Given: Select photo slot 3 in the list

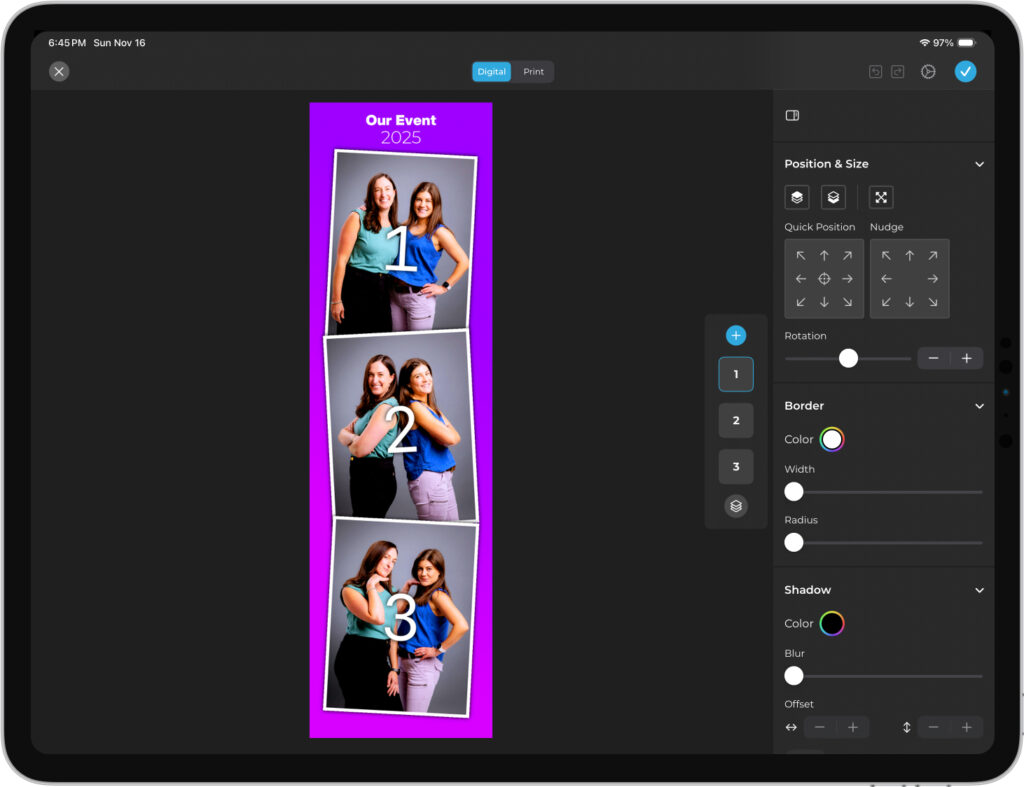Looking at the screenshot, I should point(736,467).
